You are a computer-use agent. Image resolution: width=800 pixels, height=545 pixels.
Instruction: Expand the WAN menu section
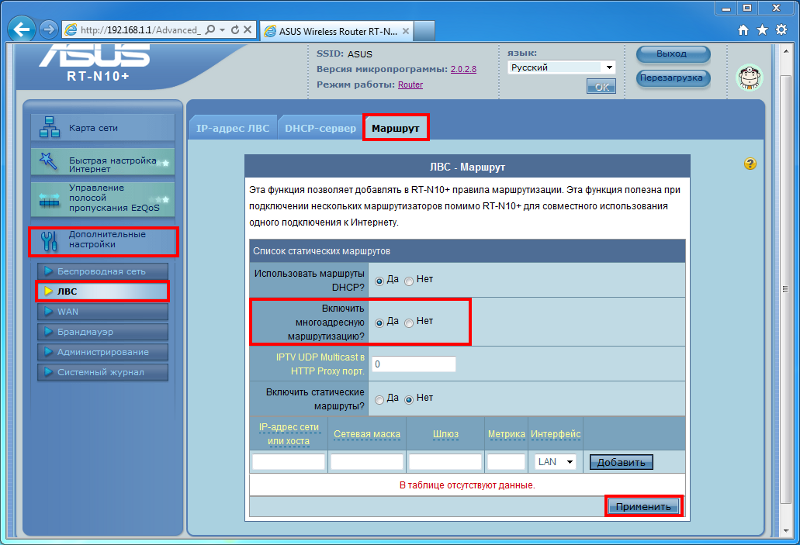68,311
